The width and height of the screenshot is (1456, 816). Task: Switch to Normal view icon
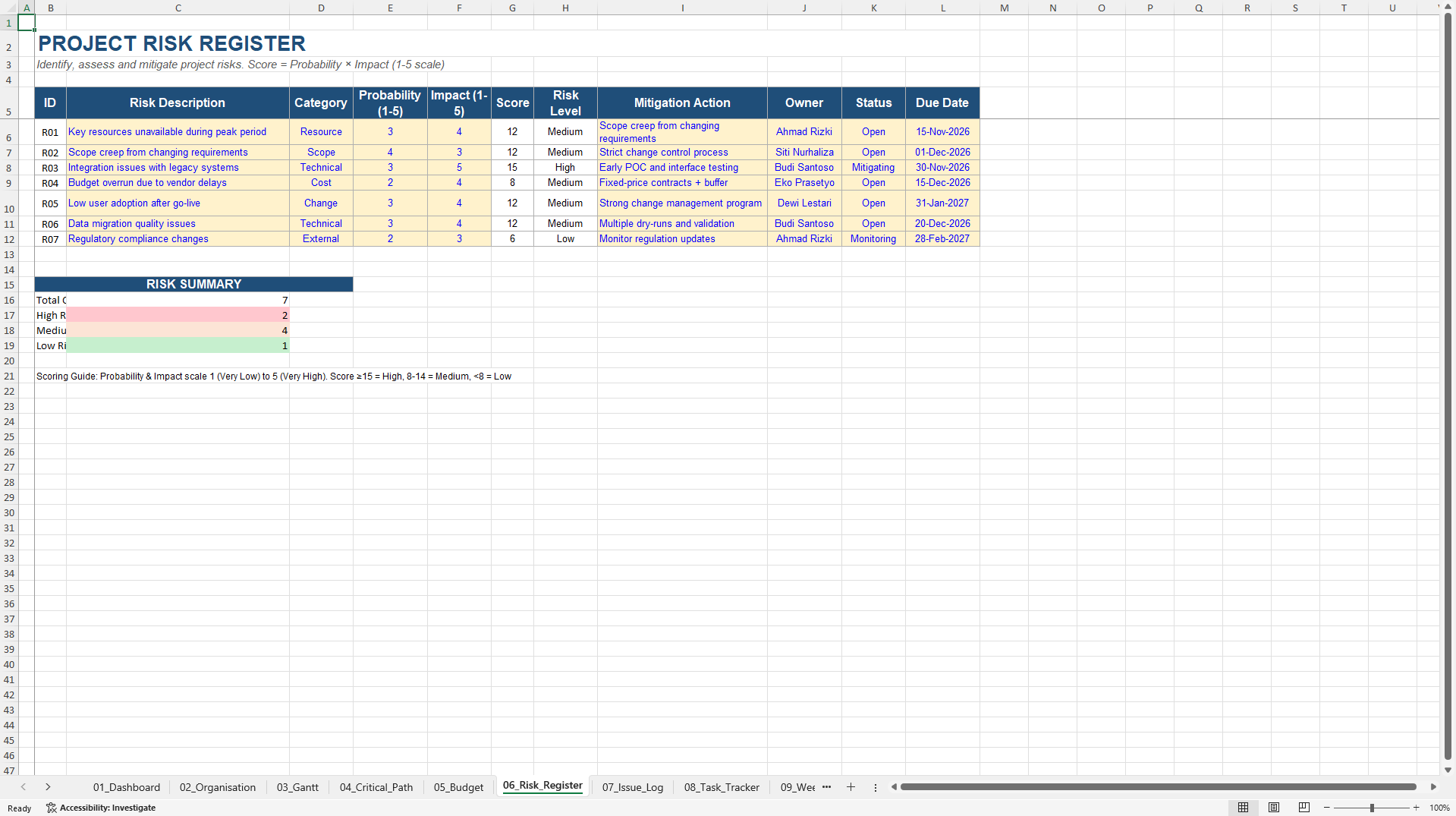click(x=1243, y=808)
